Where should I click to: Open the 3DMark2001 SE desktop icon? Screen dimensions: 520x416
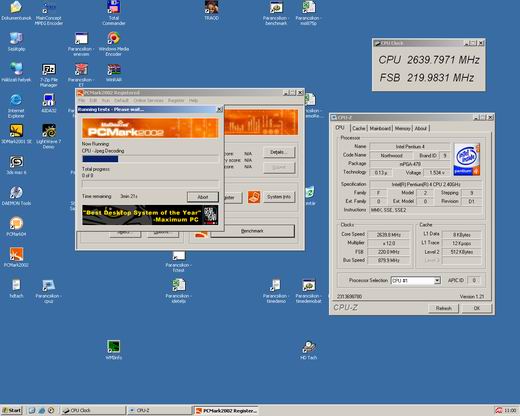(x=16, y=134)
